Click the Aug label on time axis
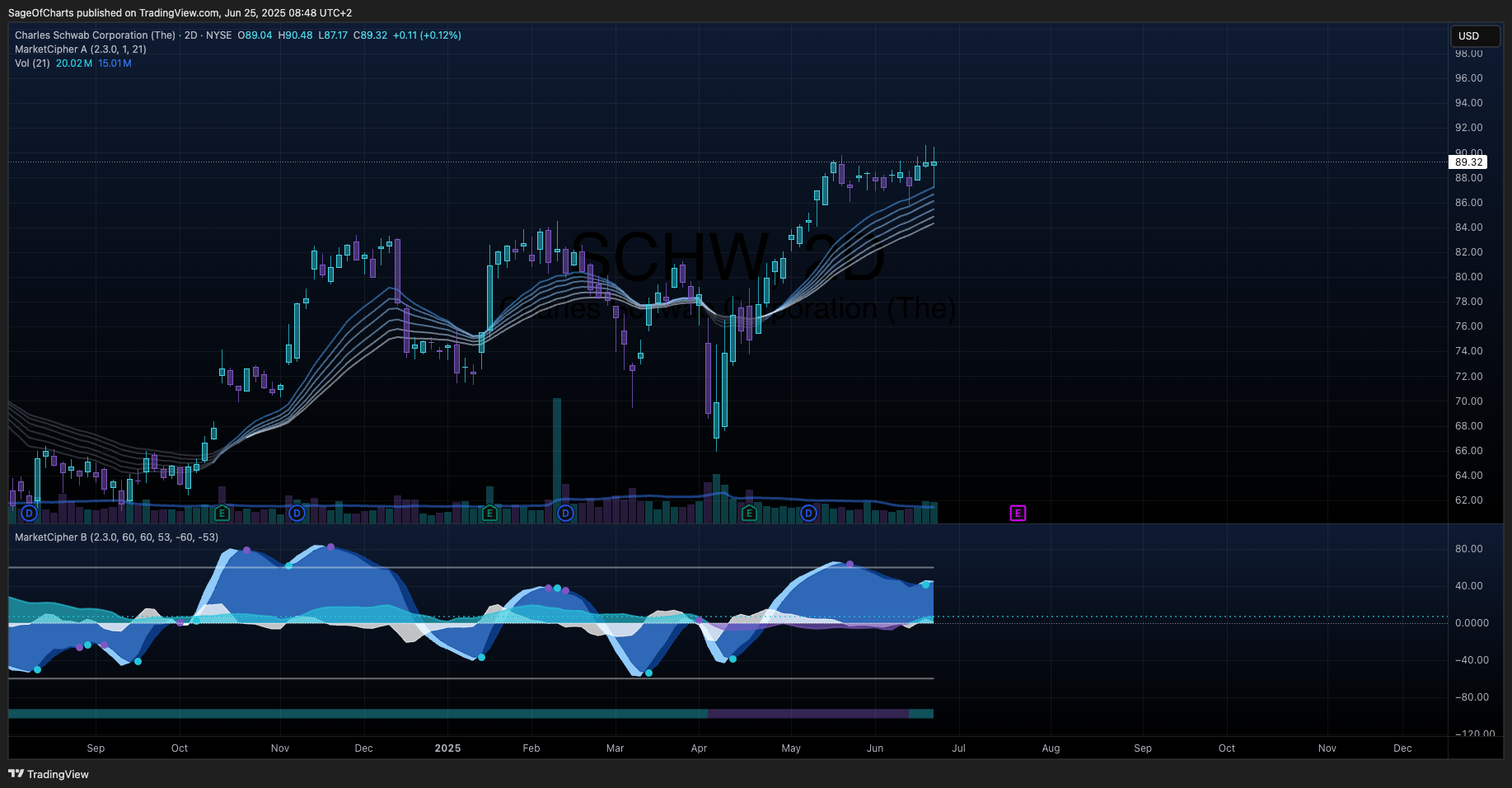Viewport: 1512px width, 788px height. [1051, 748]
